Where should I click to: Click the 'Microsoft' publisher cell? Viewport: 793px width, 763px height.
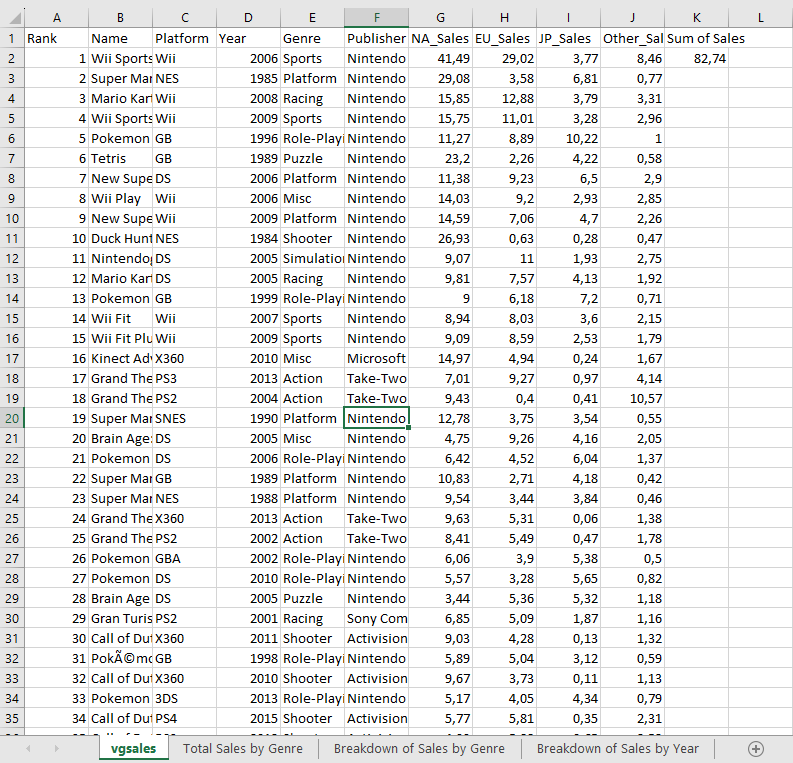(376, 358)
